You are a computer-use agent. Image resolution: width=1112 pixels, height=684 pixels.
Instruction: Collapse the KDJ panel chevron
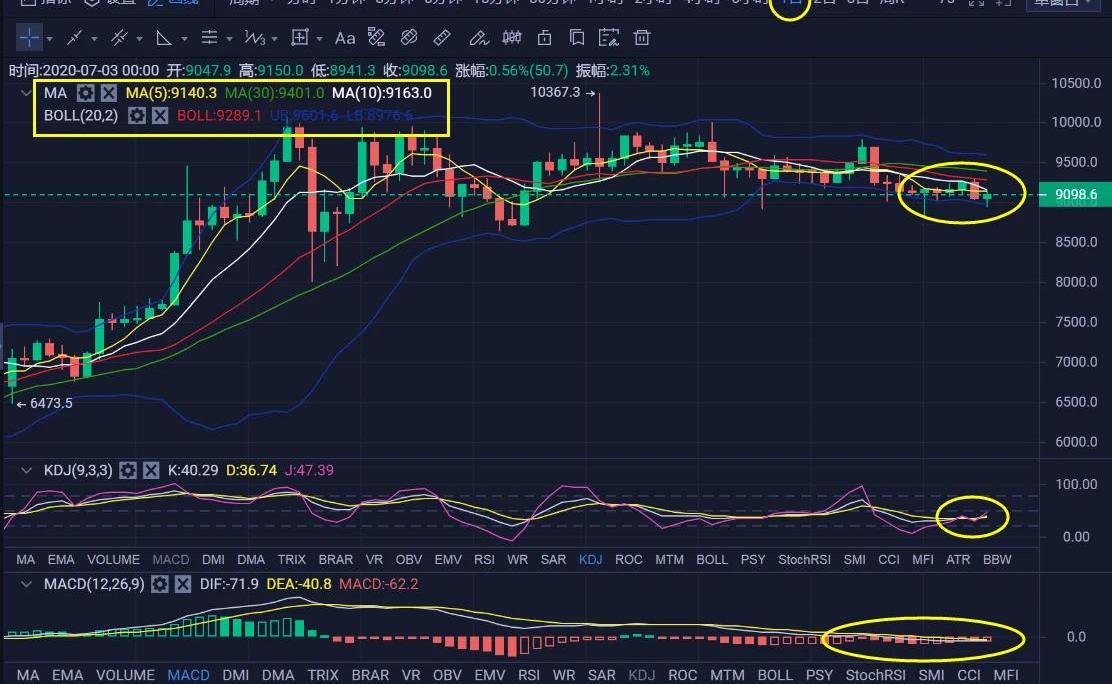(x=27, y=470)
